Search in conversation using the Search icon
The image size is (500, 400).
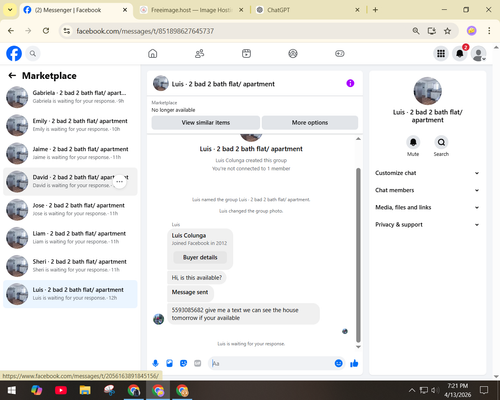coord(441,143)
